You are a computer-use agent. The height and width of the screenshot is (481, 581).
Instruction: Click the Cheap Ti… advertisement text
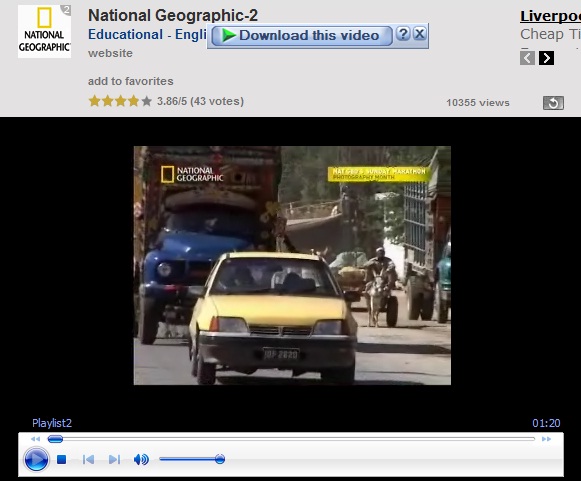550,34
